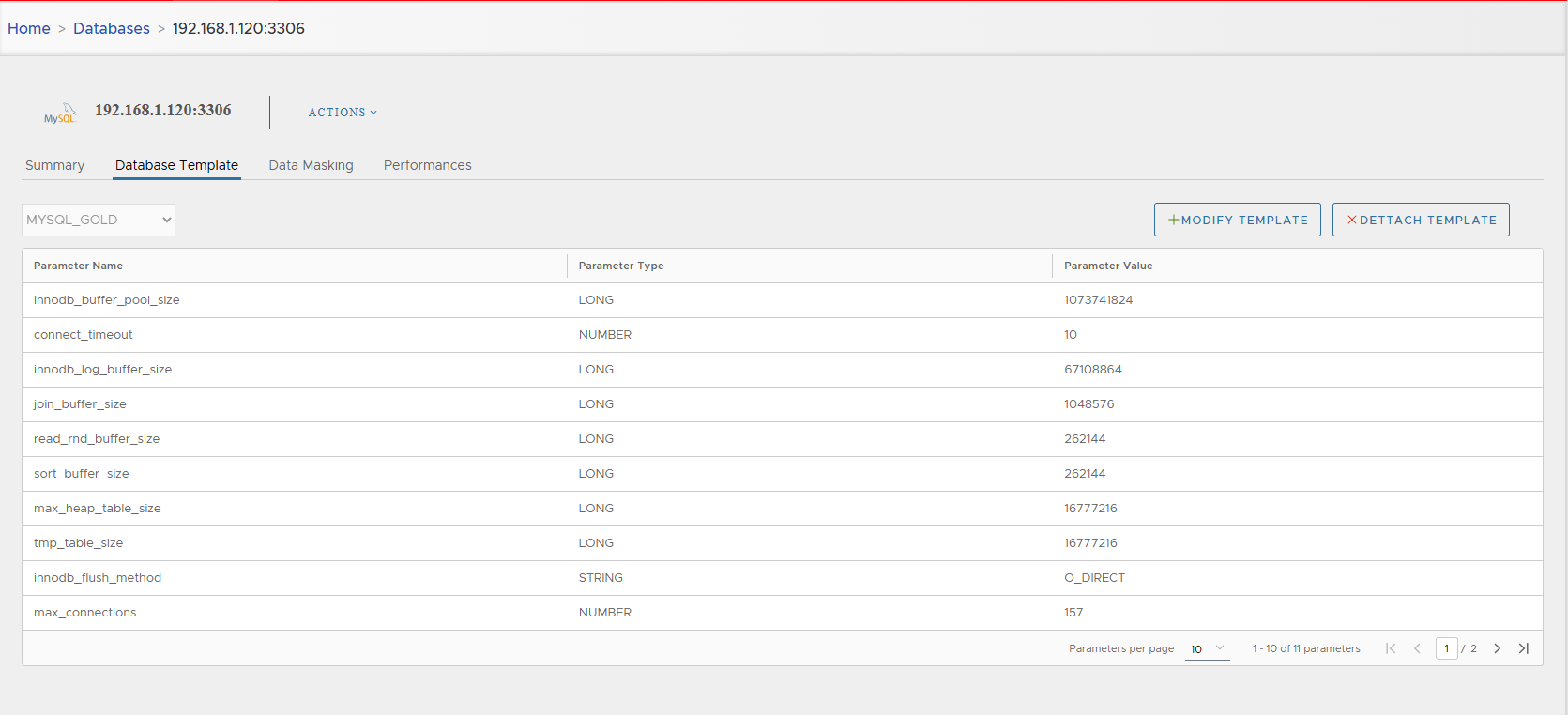Switch to the Summary tab
The height and width of the screenshot is (715, 1568).
pyautogui.click(x=54, y=165)
